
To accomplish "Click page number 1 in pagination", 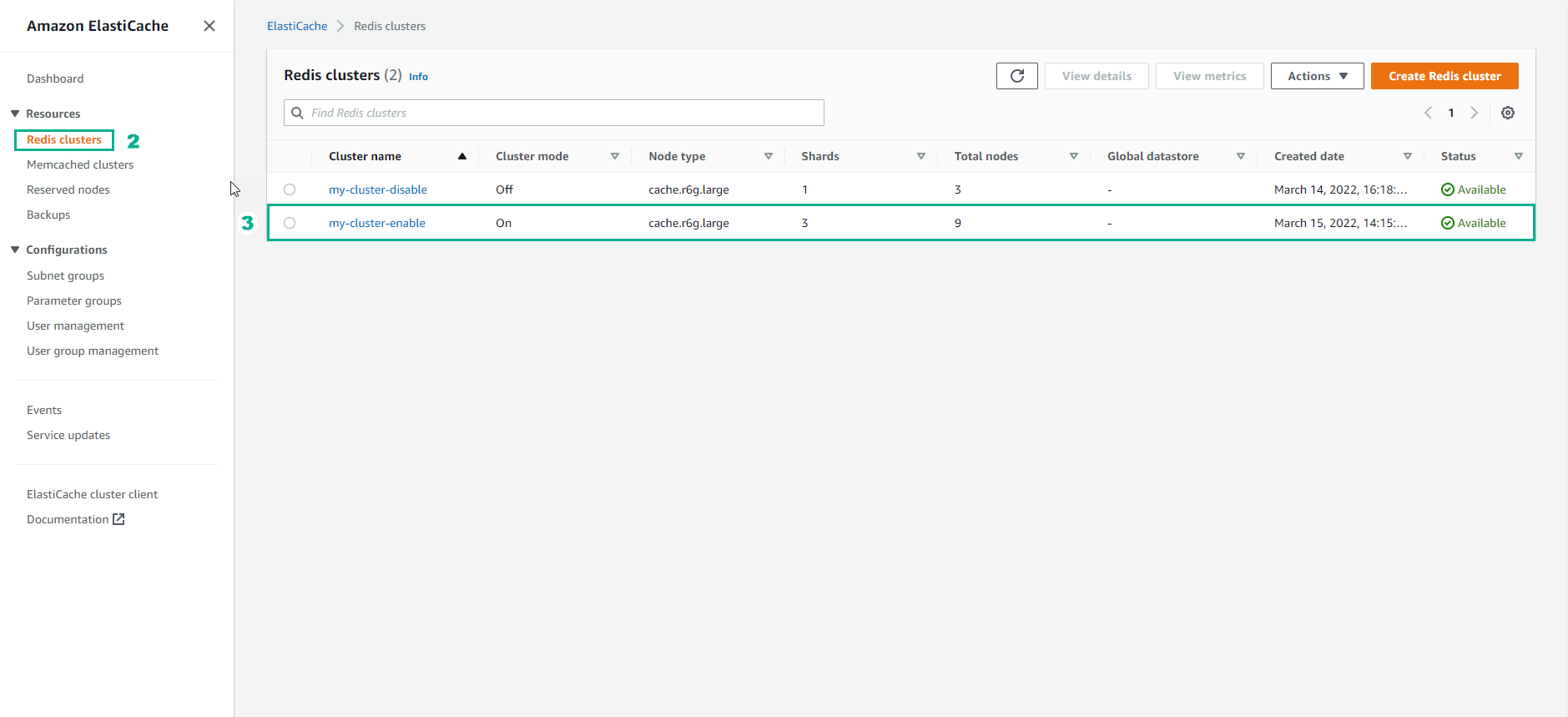I will (x=1451, y=113).
